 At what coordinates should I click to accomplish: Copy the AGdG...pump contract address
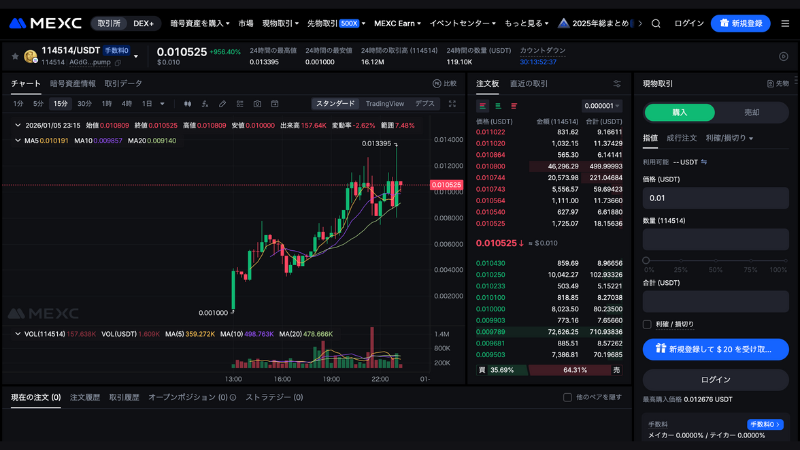point(118,63)
